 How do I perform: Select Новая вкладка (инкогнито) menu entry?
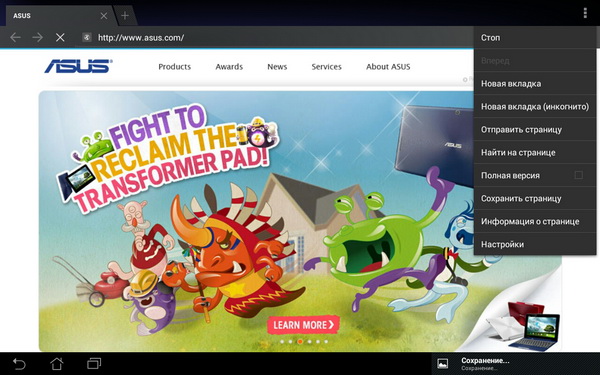pyautogui.click(x=535, y=106)
